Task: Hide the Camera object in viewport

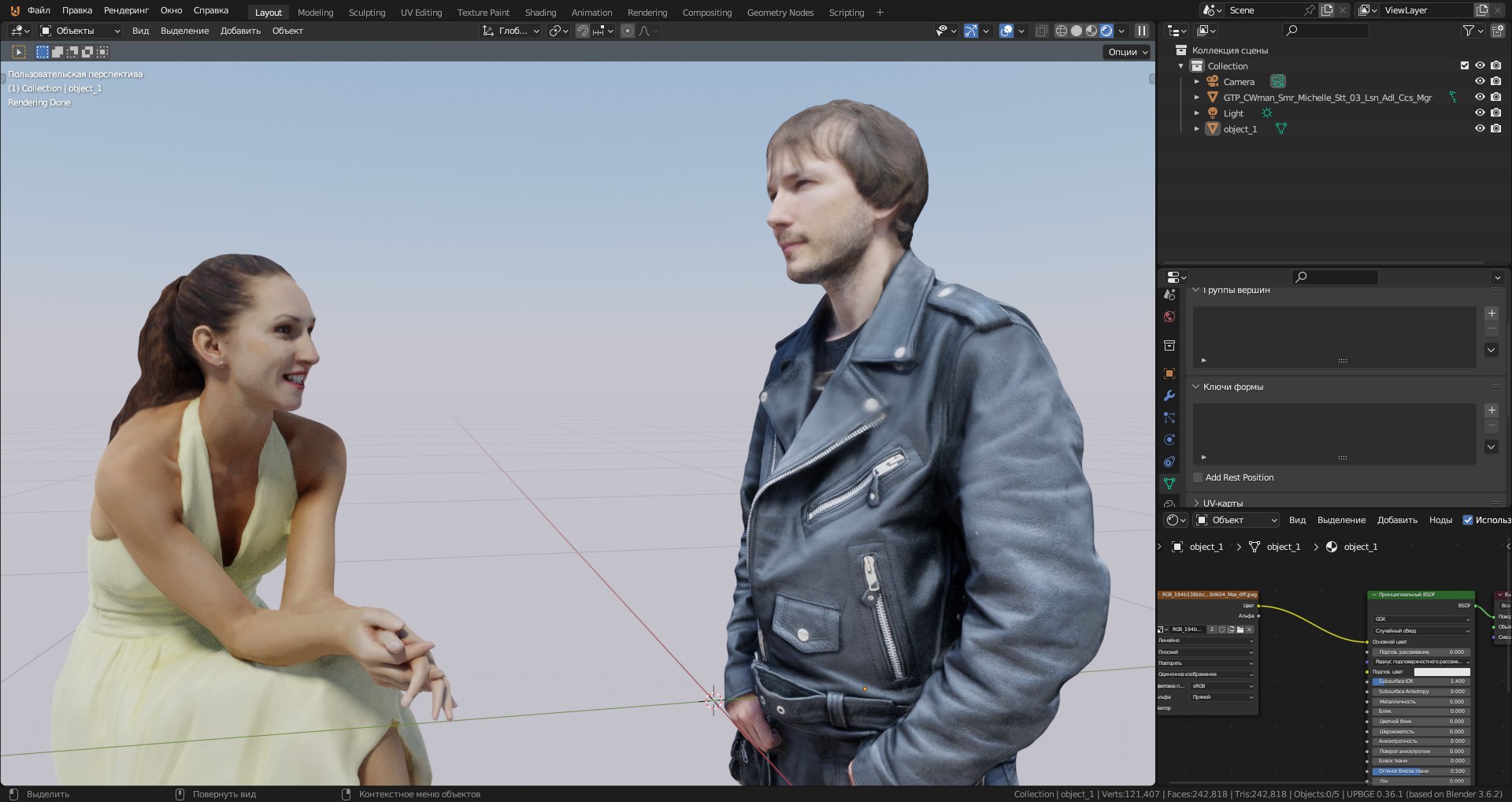Action: tap(1480, 81)
